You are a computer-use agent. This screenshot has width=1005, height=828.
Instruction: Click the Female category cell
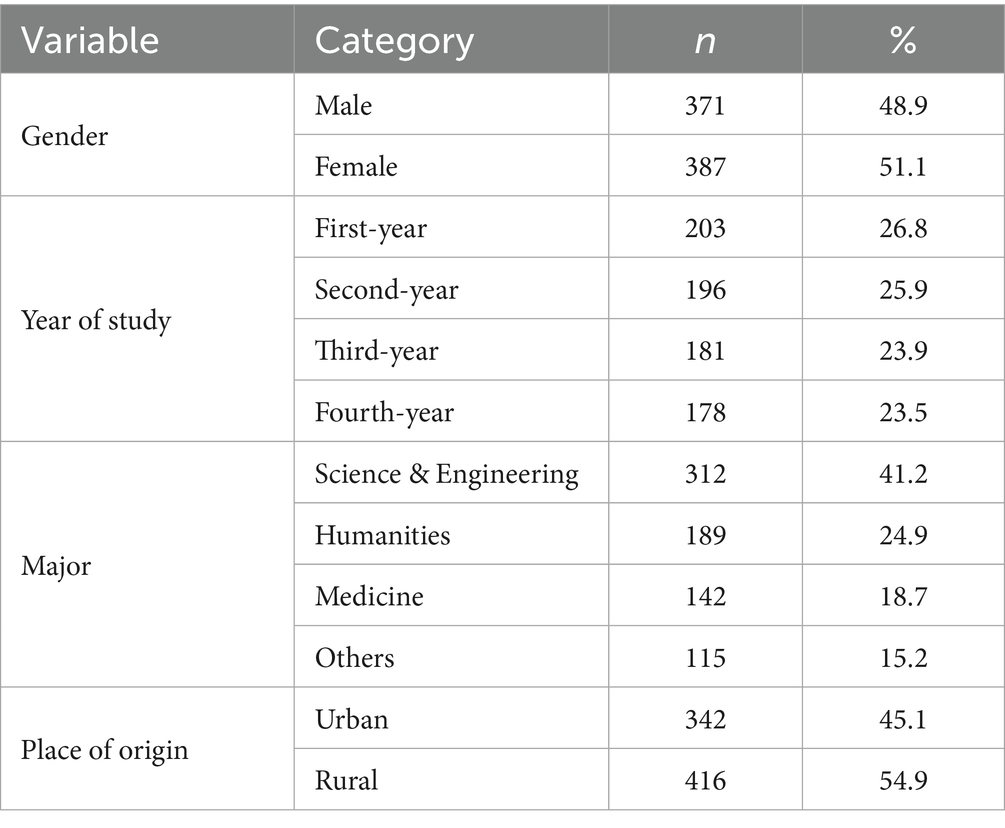click(356, 166)
